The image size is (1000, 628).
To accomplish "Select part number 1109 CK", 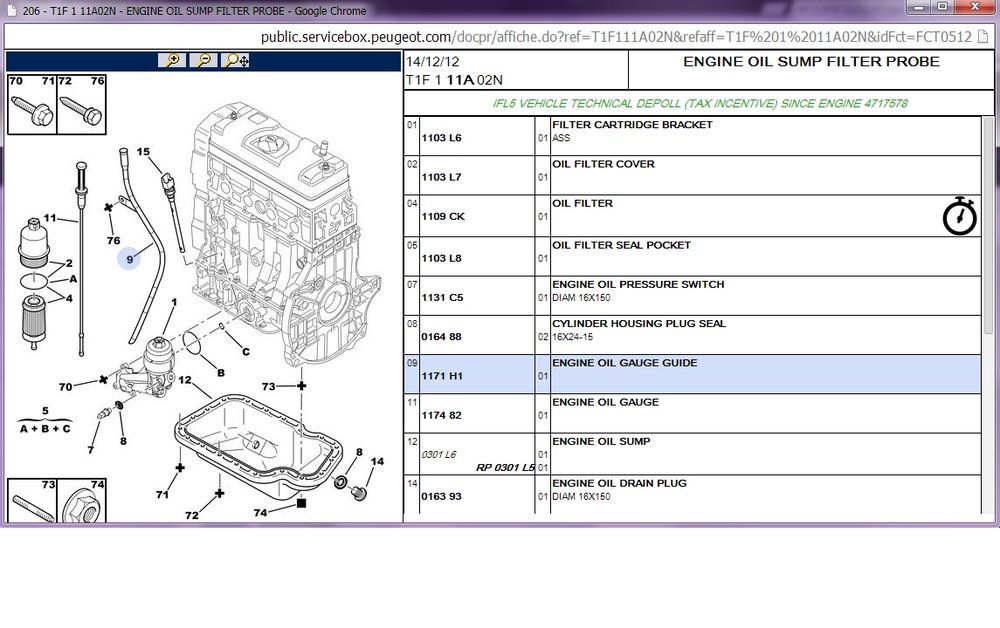I will click(443, 217).
